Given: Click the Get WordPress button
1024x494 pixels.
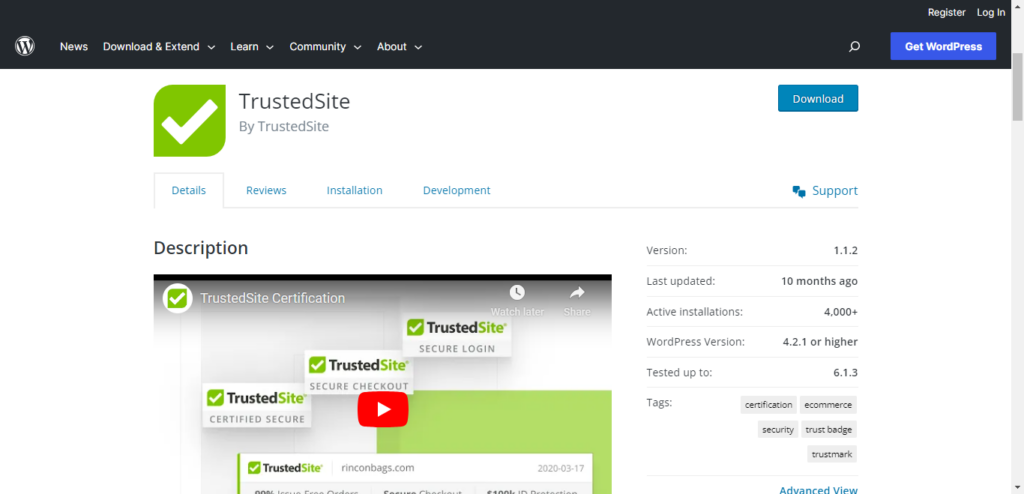Looking at the screenshot, I should [x=943, y=46].
